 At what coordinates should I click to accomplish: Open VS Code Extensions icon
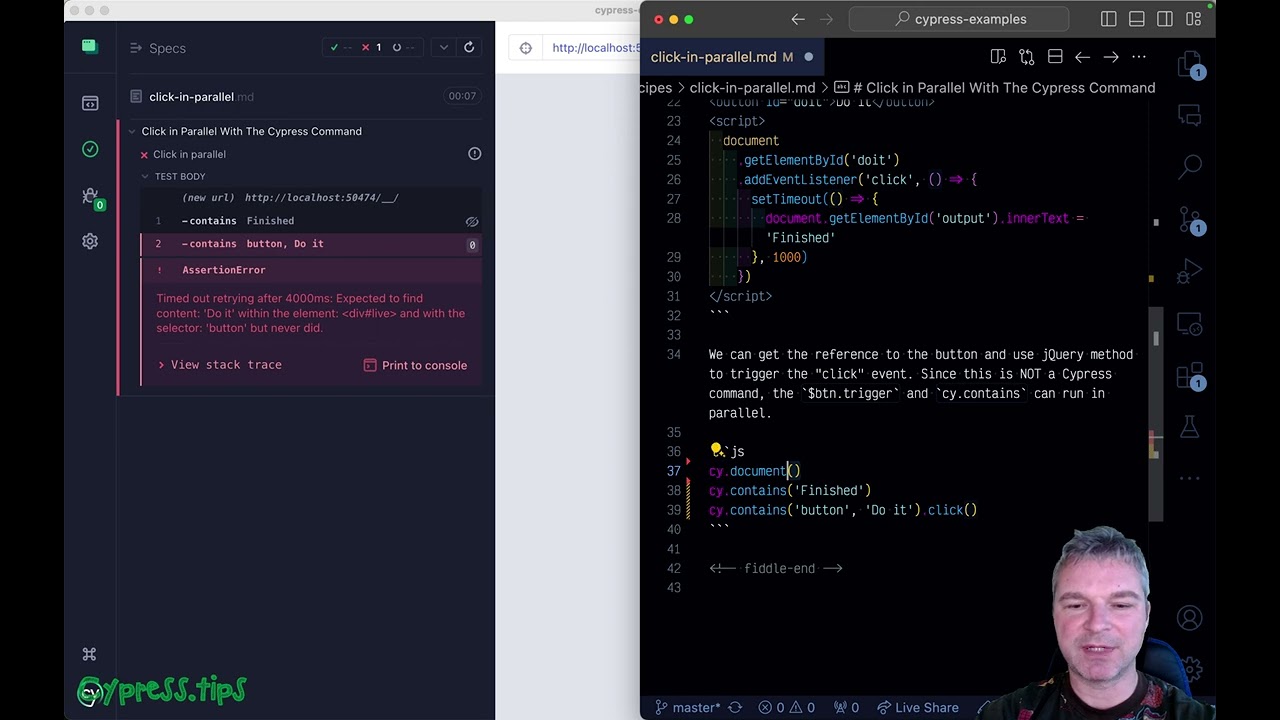[x=1190, y=376]
